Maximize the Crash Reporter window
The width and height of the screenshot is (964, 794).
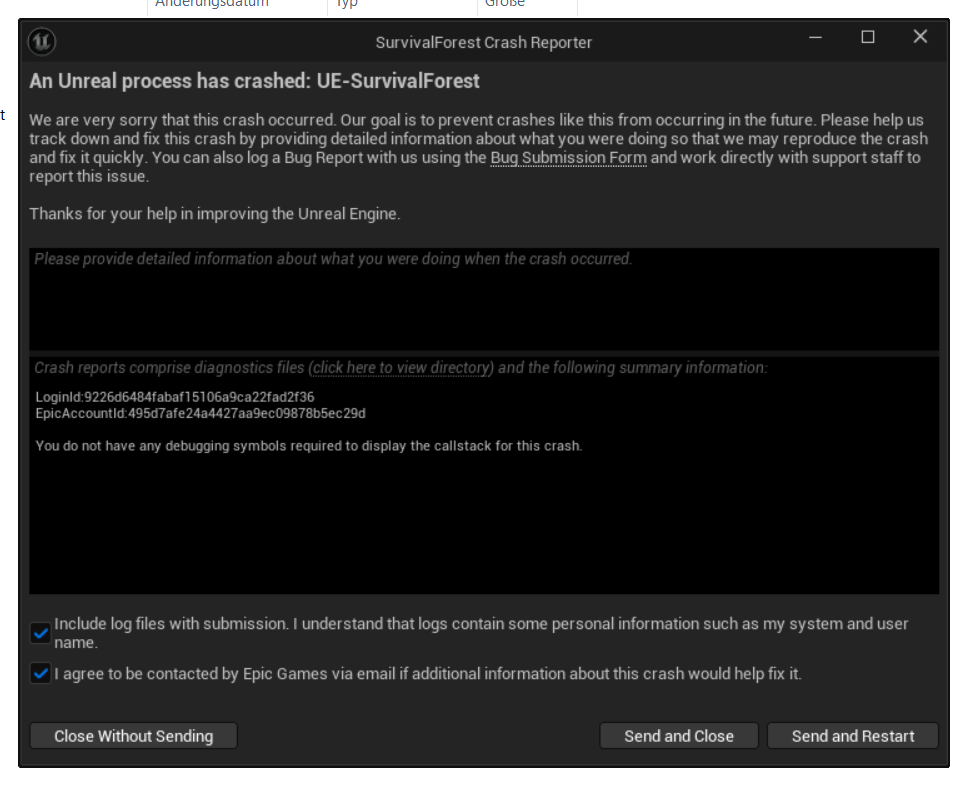(x=868, y=37)
